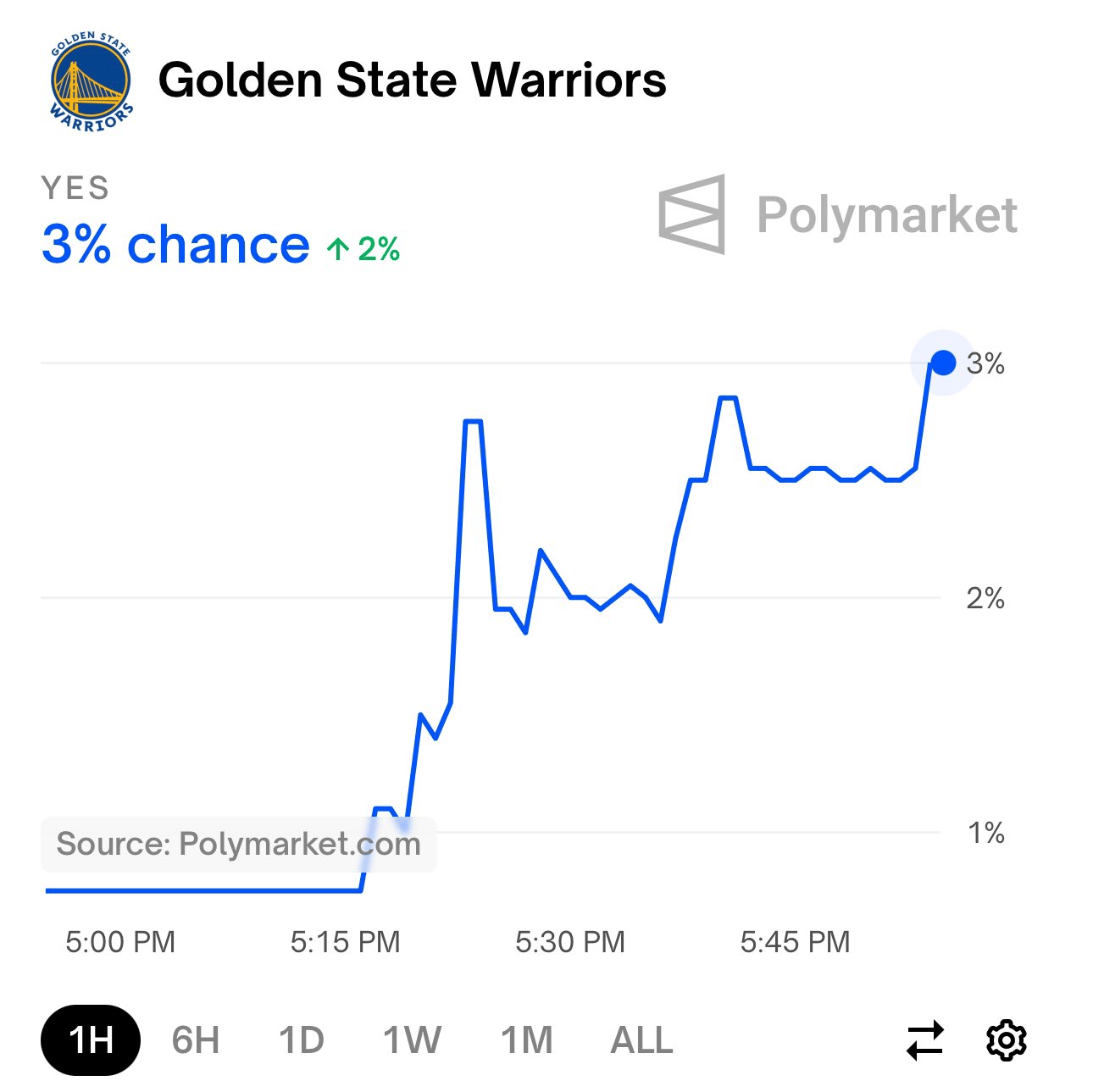The height and width of the screenshot is (1092, 1093).
Task: Click the 5:00 PM time axis label
Action: click(120, 941)
